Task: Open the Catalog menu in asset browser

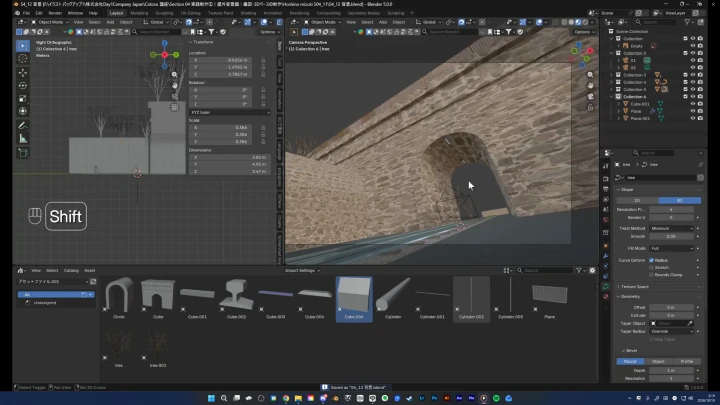Action: pyautogui.click(x=71, y=270)
